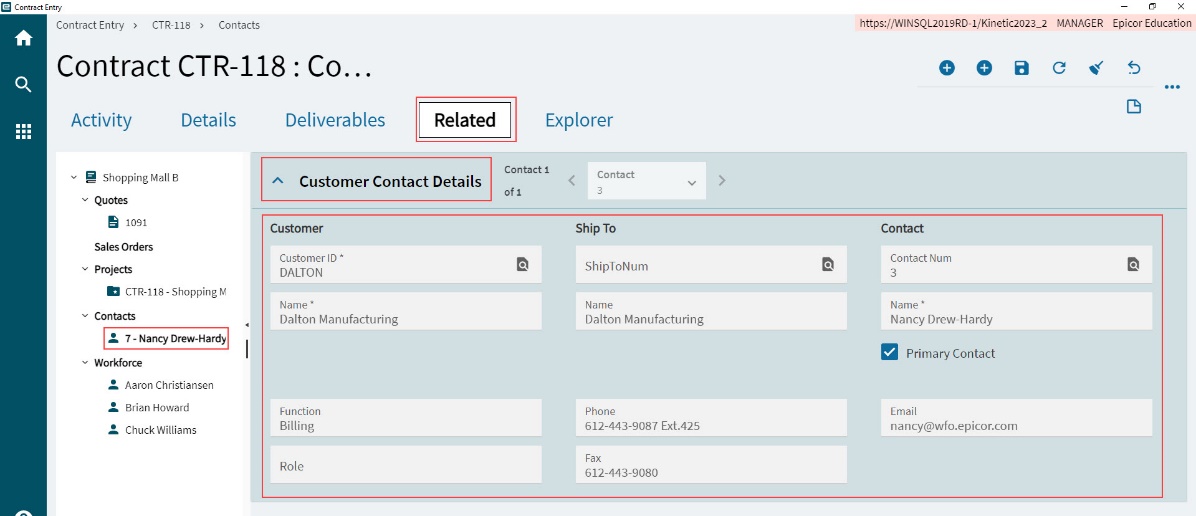Click the Function field showing Billing
Image resolution: width=1196 pixels, height=516 pixels.
[406, 418]
